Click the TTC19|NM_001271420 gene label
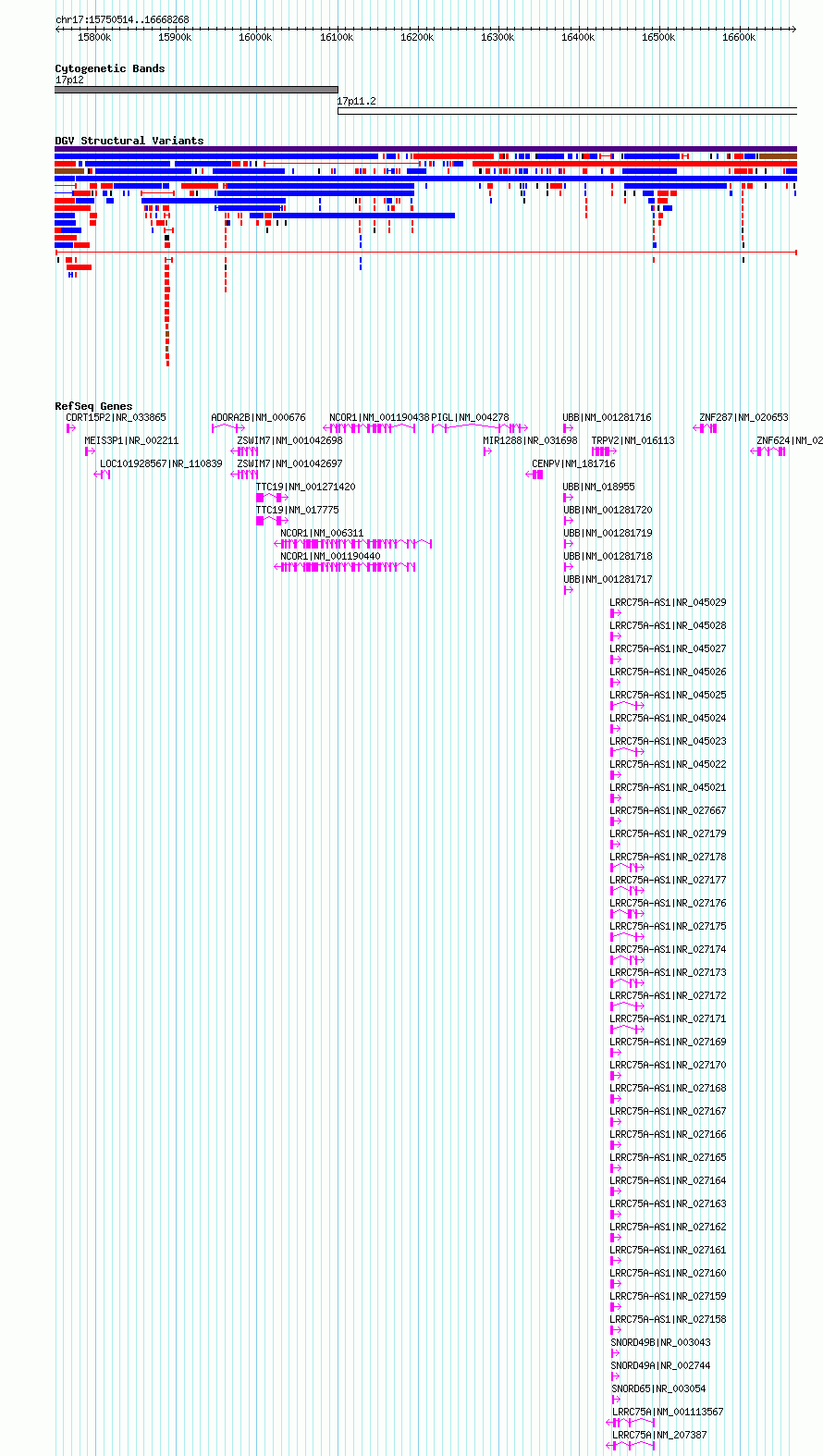This screenshot has height=1456, width=823. pos(305,487)
